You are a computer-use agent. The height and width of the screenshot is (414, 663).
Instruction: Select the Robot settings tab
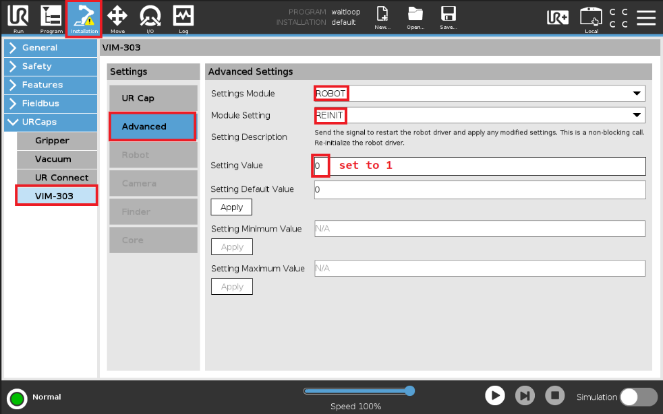(x=153, y=155)
